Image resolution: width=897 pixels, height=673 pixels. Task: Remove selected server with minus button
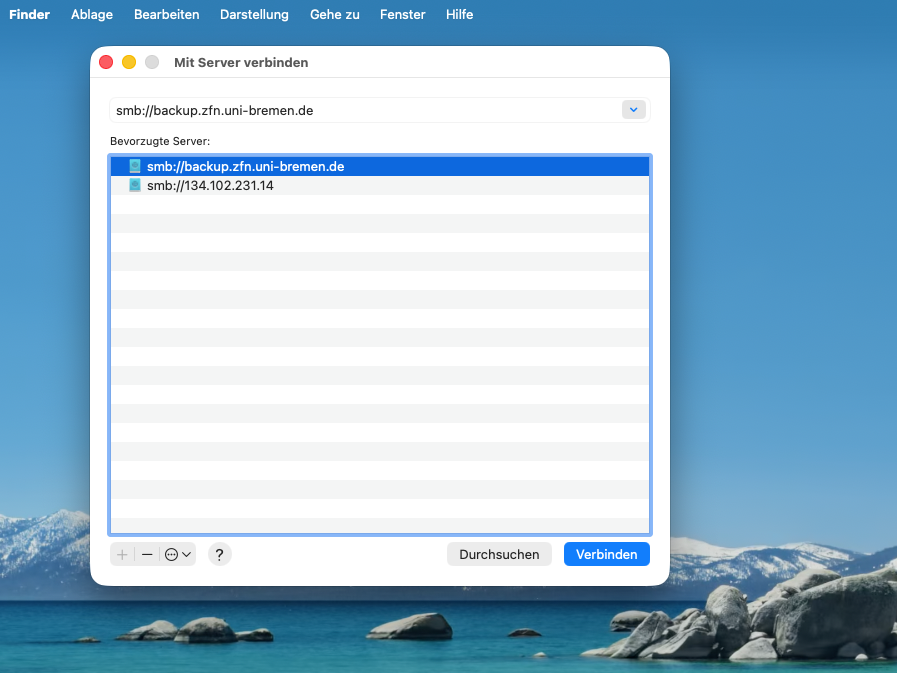147,554
